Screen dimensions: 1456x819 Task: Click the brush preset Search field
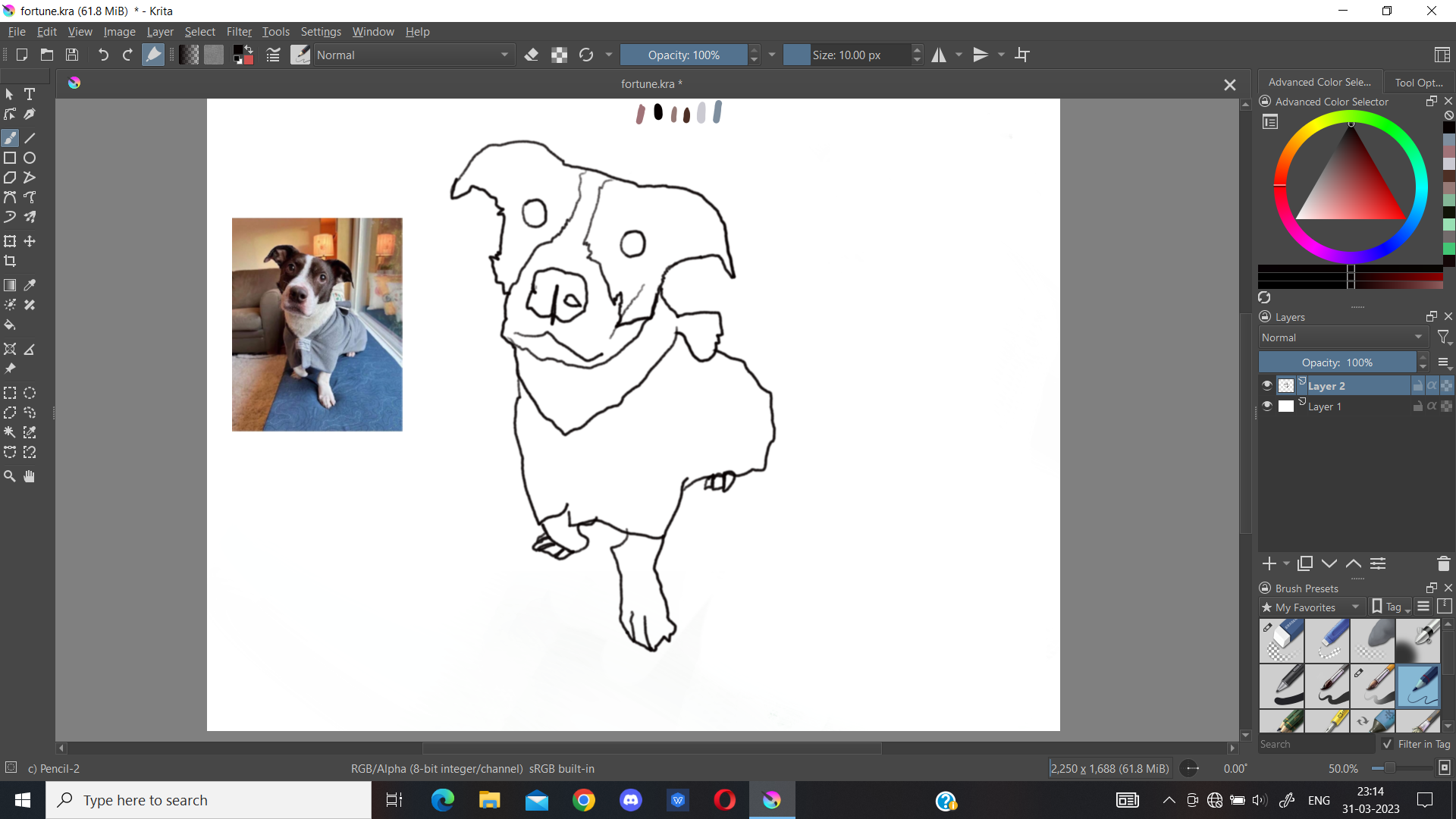click(x=1316, y=744)
